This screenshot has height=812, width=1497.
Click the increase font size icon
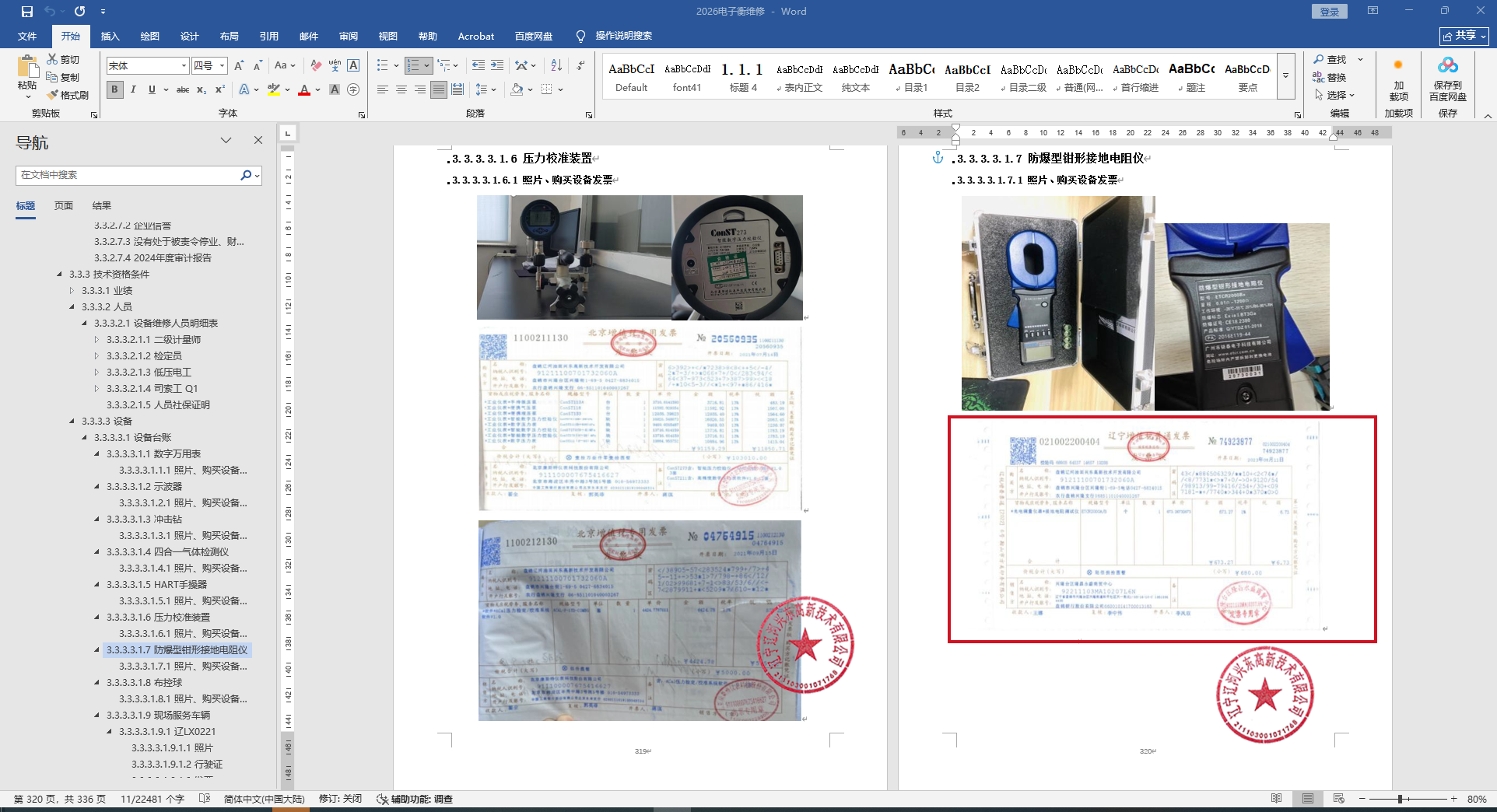pyautogui.click(x=239, y=65)
